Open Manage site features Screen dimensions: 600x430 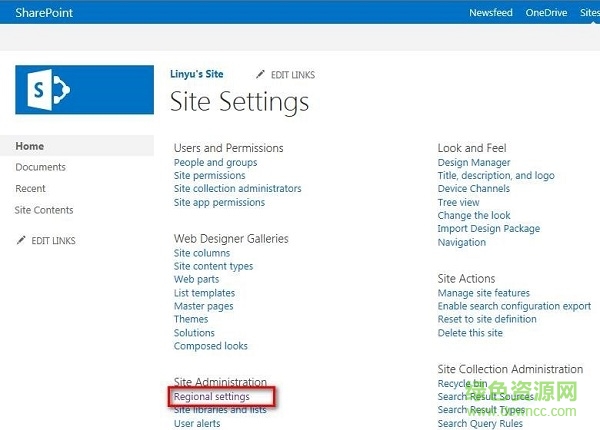click(484, 293)
